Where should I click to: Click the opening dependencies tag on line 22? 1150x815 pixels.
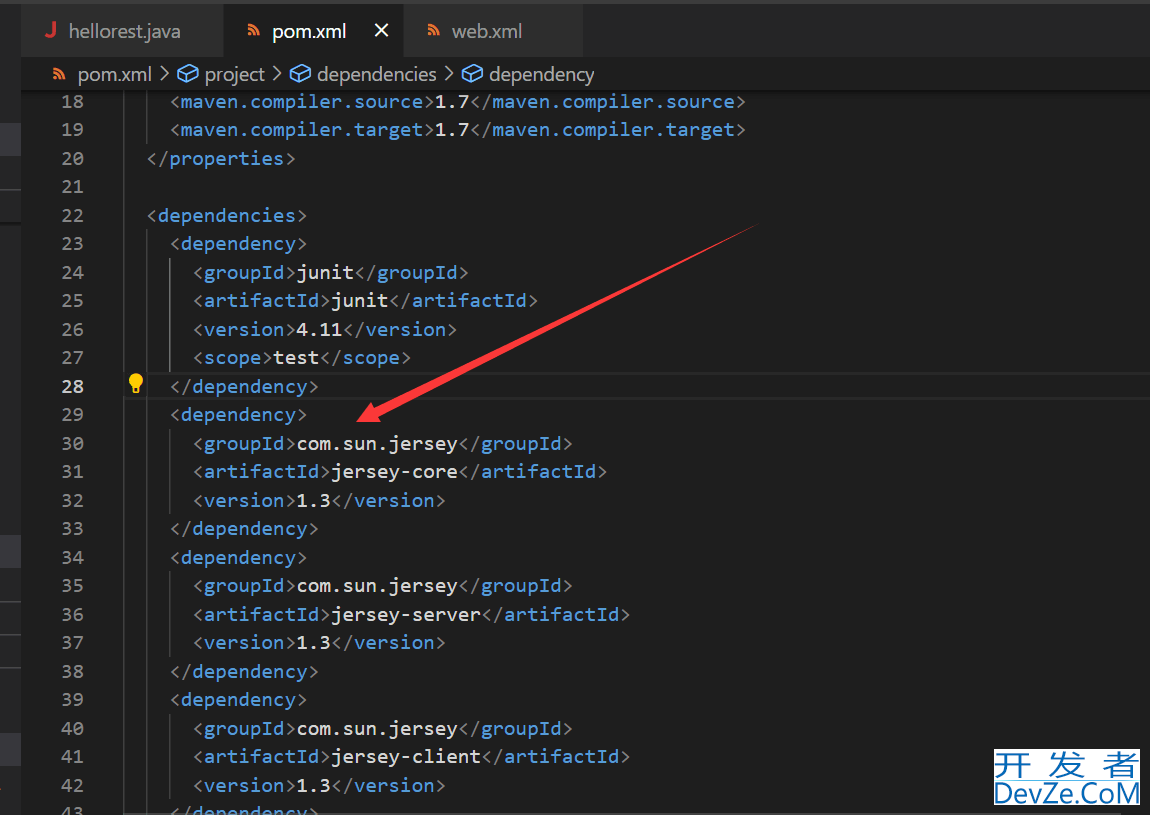pos(227,216)
